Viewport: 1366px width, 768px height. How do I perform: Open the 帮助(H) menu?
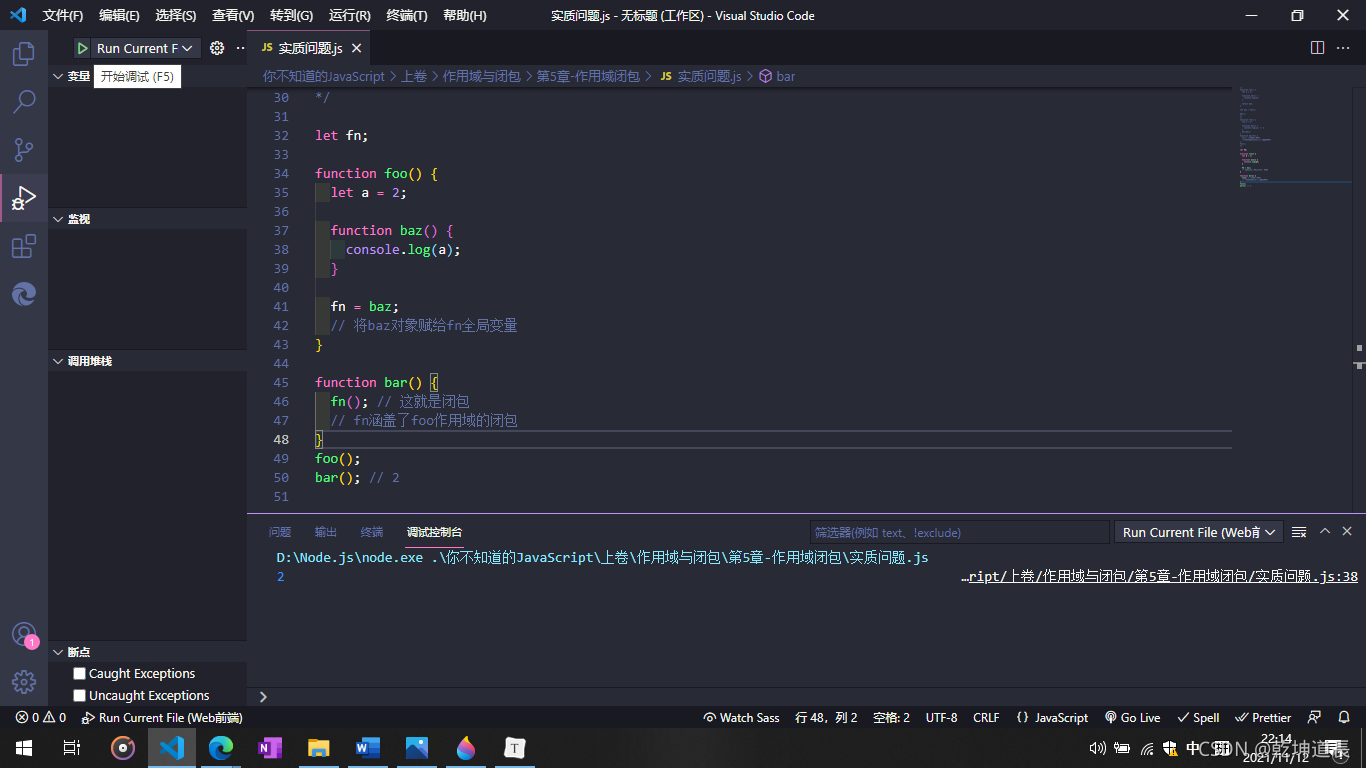pos(464,16)
